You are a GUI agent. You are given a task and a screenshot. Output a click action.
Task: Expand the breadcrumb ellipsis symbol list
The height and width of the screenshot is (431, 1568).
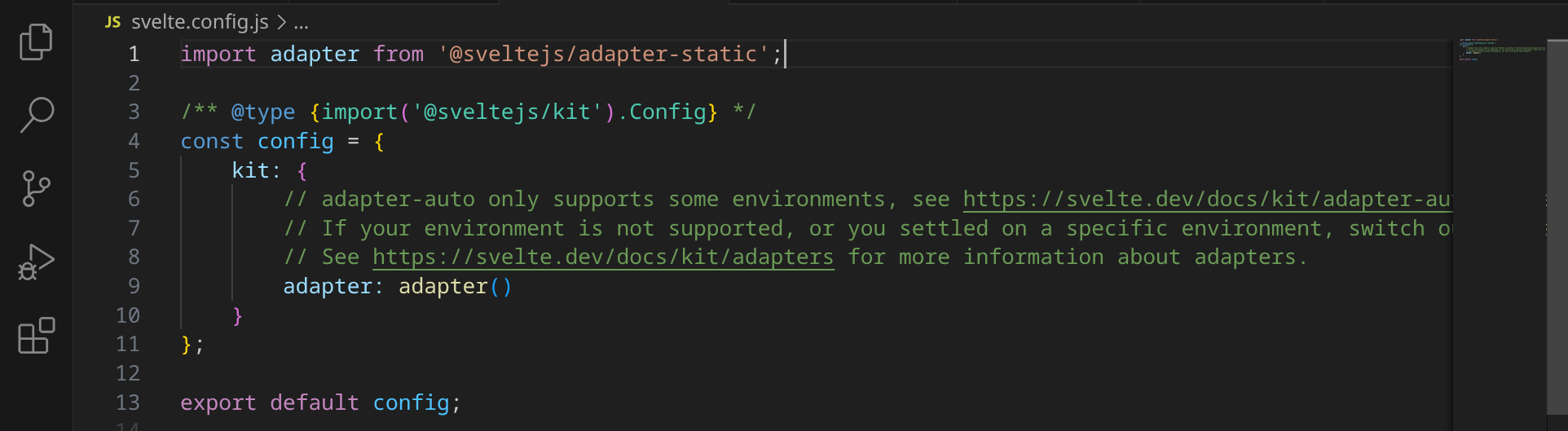(302, 22)
